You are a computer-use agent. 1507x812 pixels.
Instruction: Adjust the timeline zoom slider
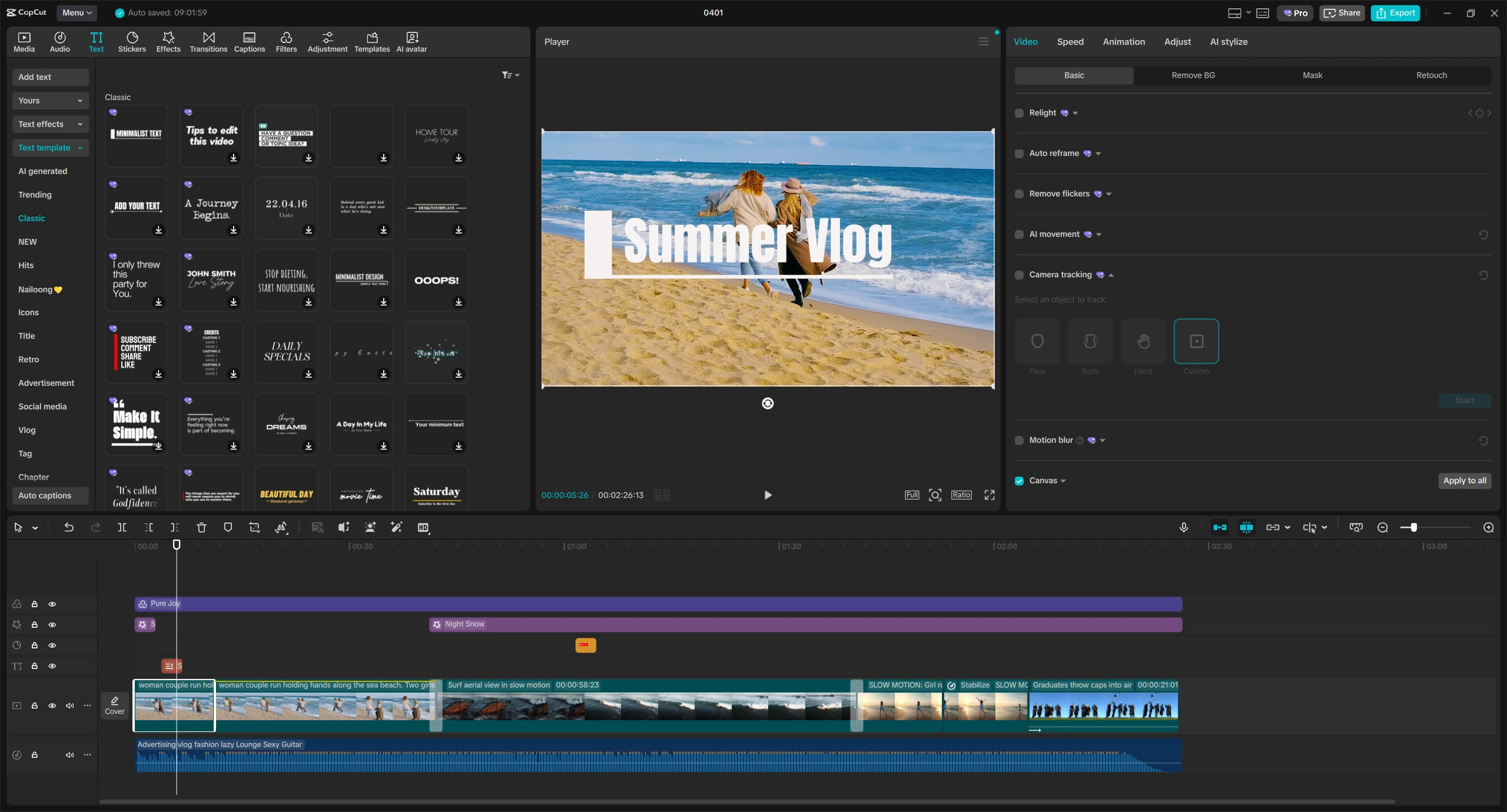1413,527
